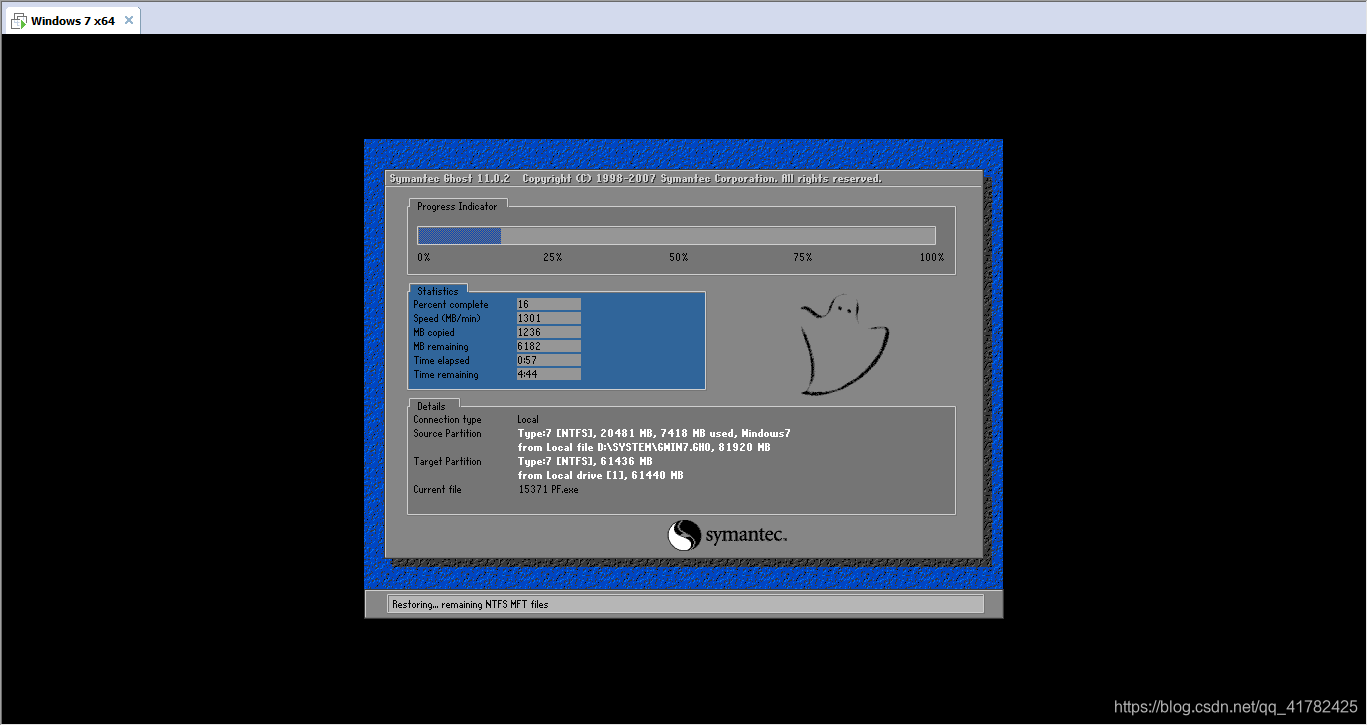The width and height of the screenshot is (1368, 726).
Task: Close the Windows 7 x64 tab
Action: (128, 20)
